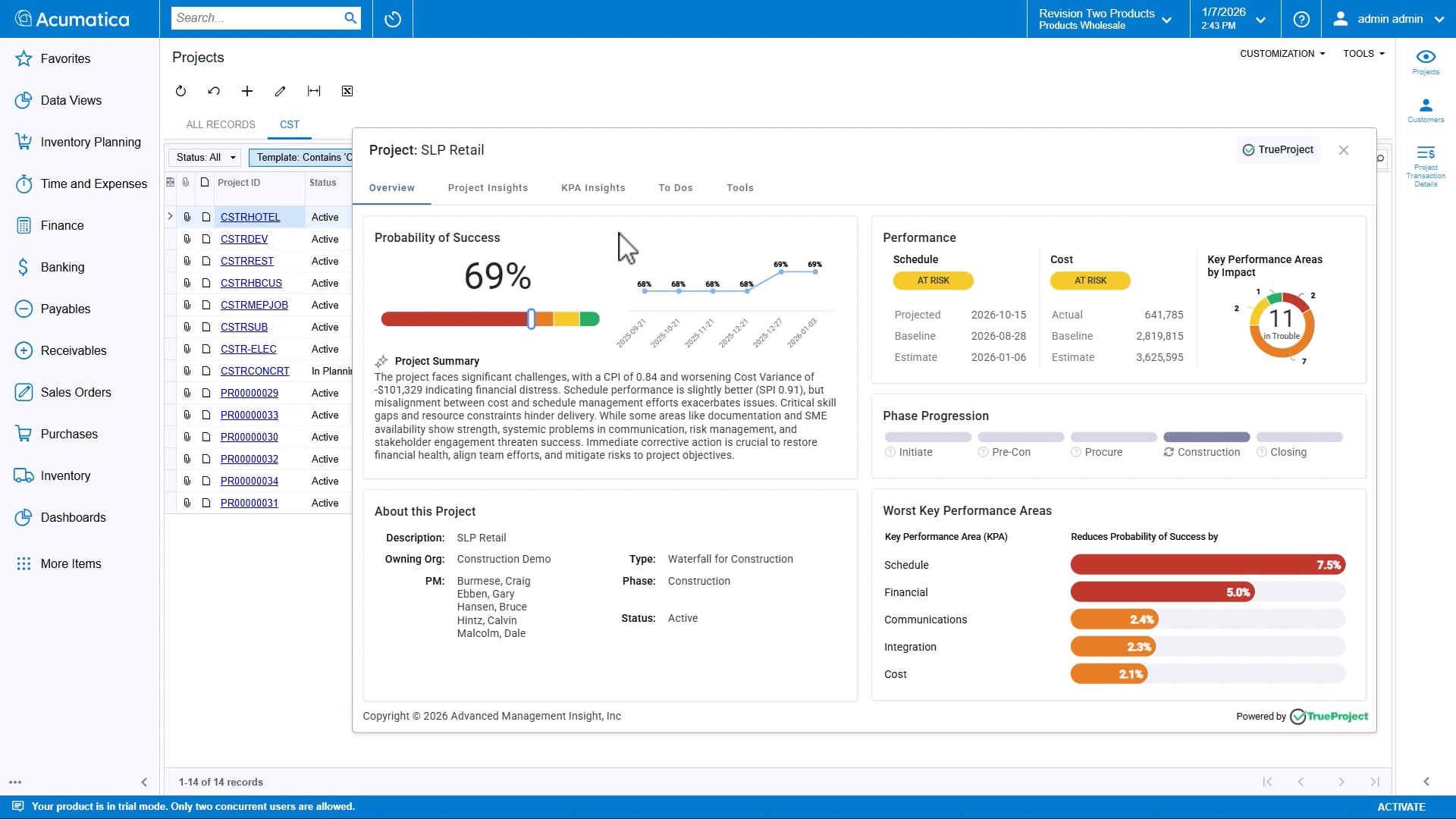Open the Customers side panel
The width and height of the screenshot is (1456, 819).
1426,108
